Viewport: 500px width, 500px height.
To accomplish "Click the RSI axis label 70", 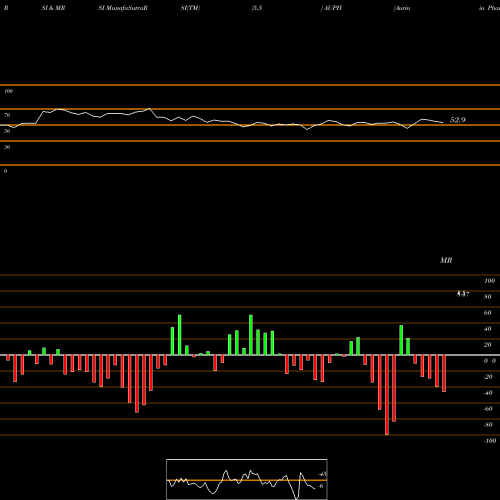I will [x=7, y=115].
